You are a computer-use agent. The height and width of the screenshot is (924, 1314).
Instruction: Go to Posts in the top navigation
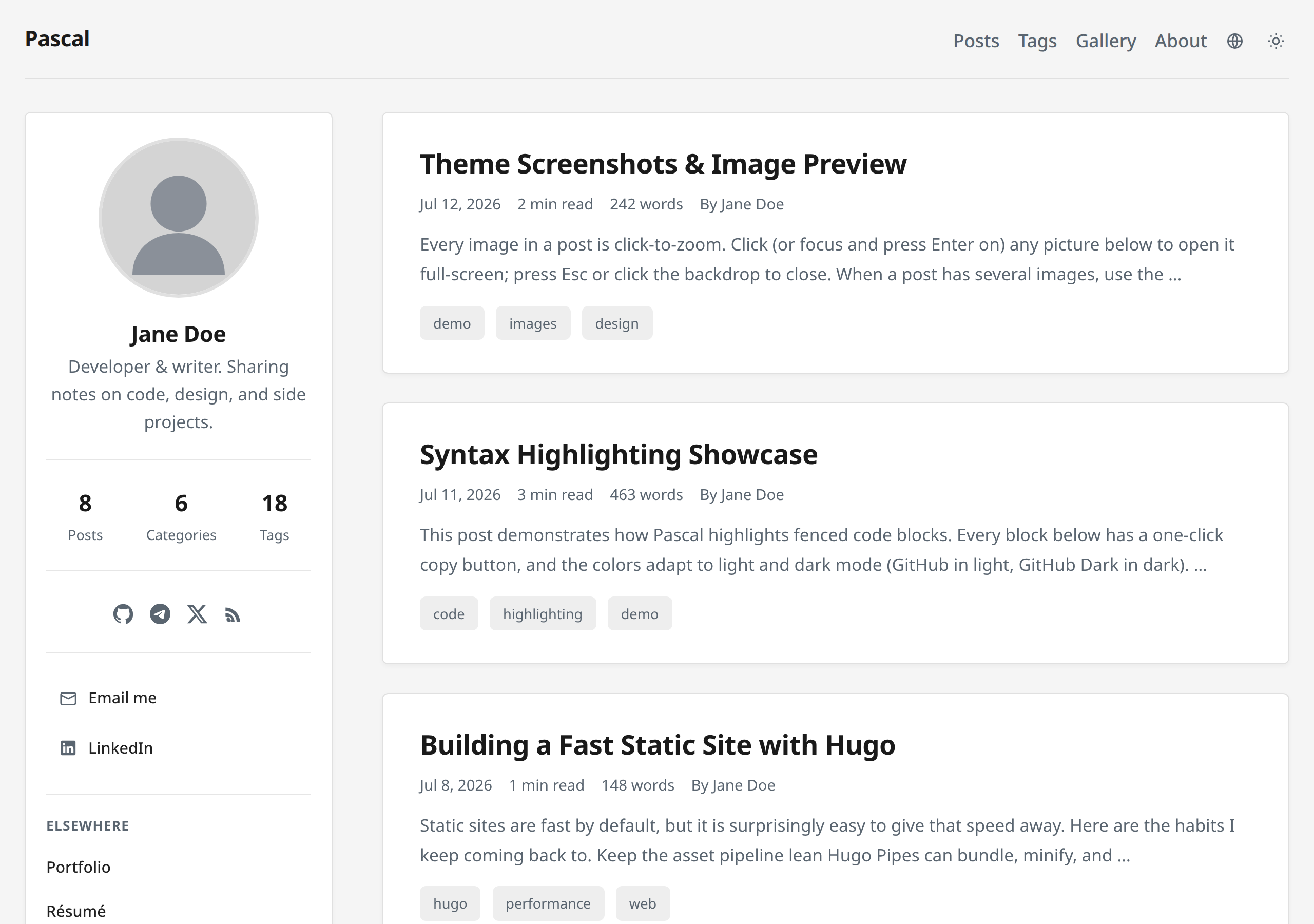[976, 41]
